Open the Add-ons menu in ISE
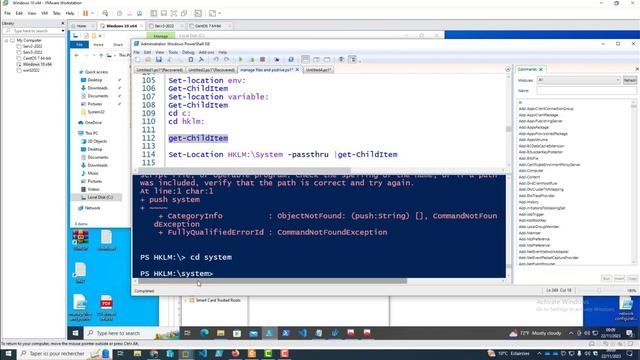Viewport: 640px width, 360px height. click(x=206, y=52)
